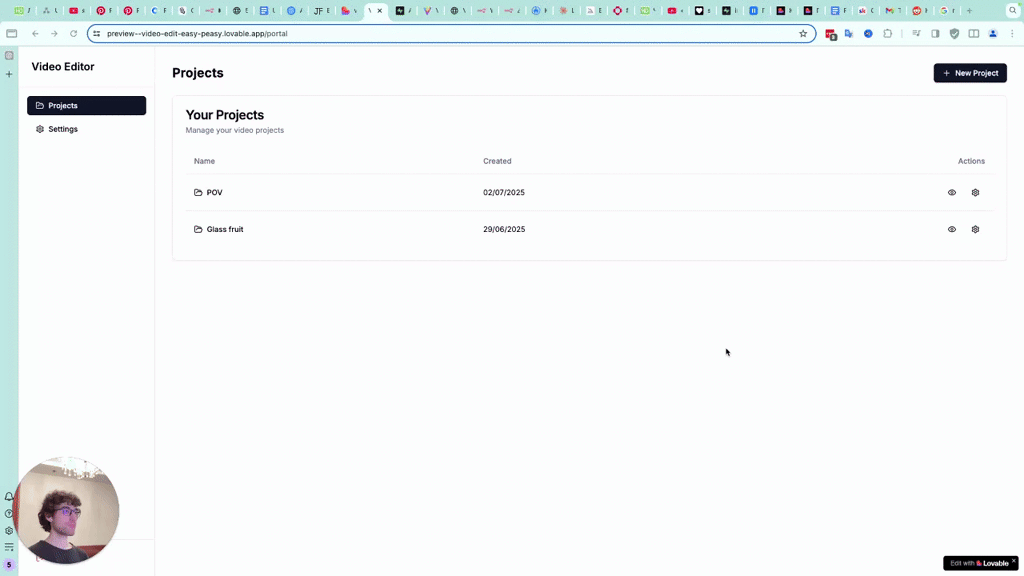Click the reload page icon in the browser
1024x576 pixels.
(71, 33)
